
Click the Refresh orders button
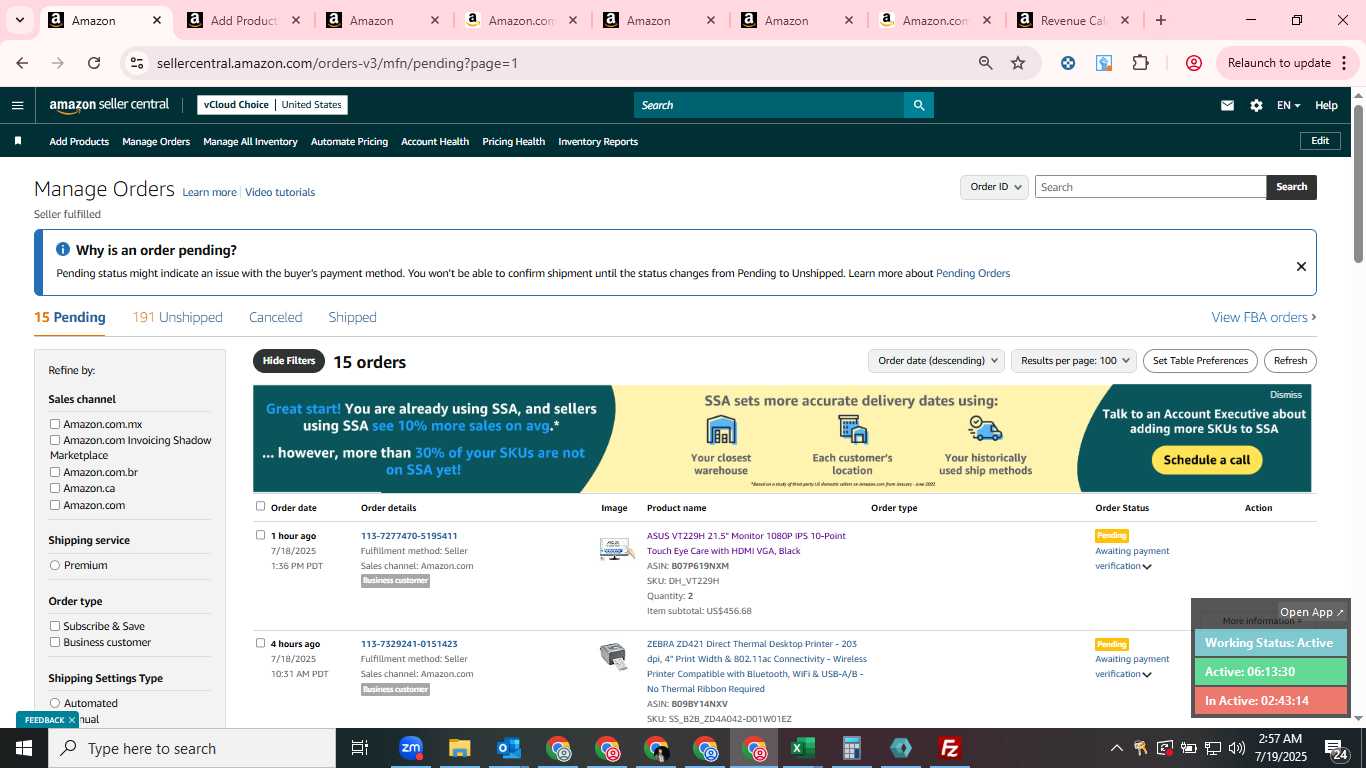point(1290,361)
